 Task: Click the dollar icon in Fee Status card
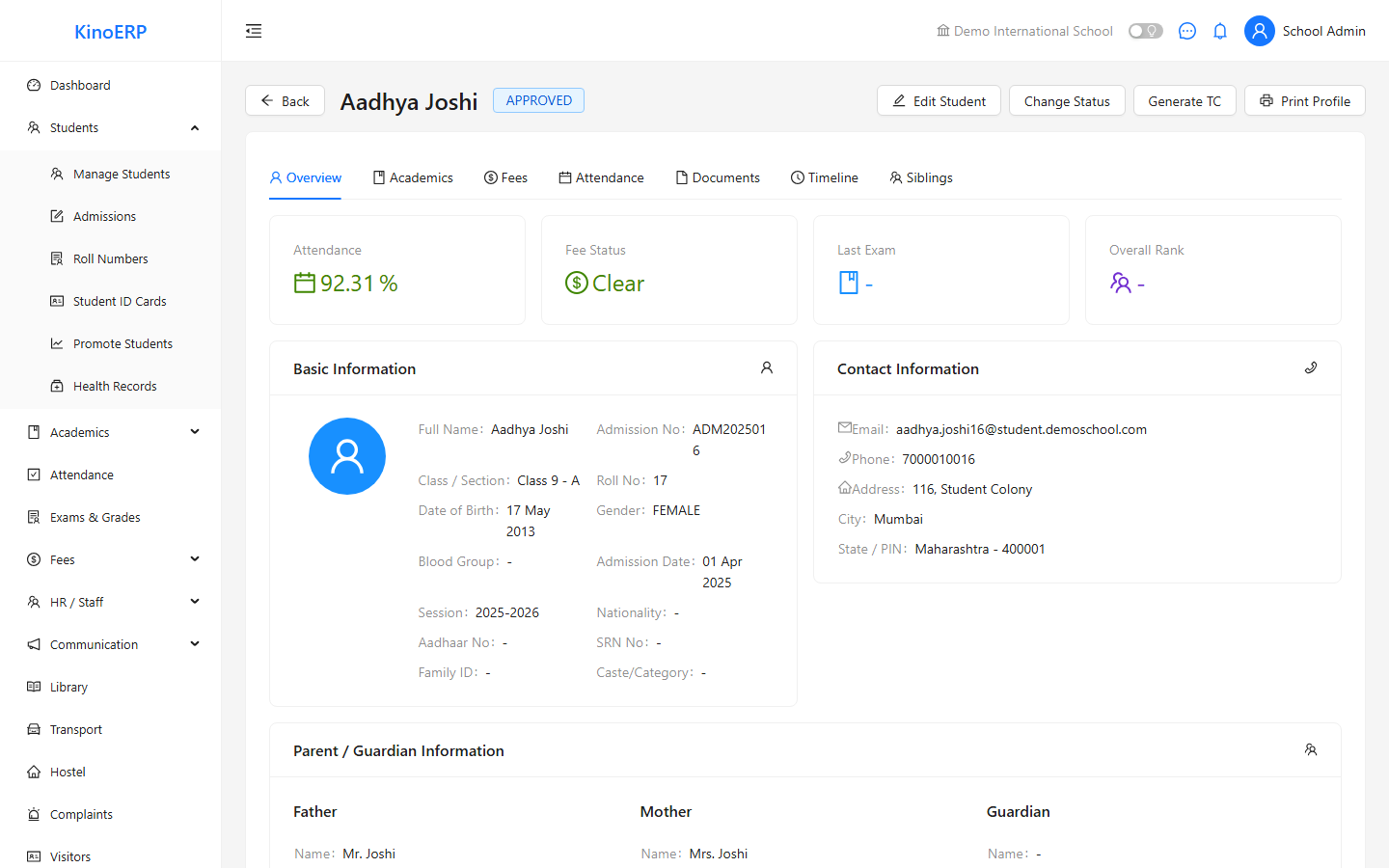click(x=577, y=283)
